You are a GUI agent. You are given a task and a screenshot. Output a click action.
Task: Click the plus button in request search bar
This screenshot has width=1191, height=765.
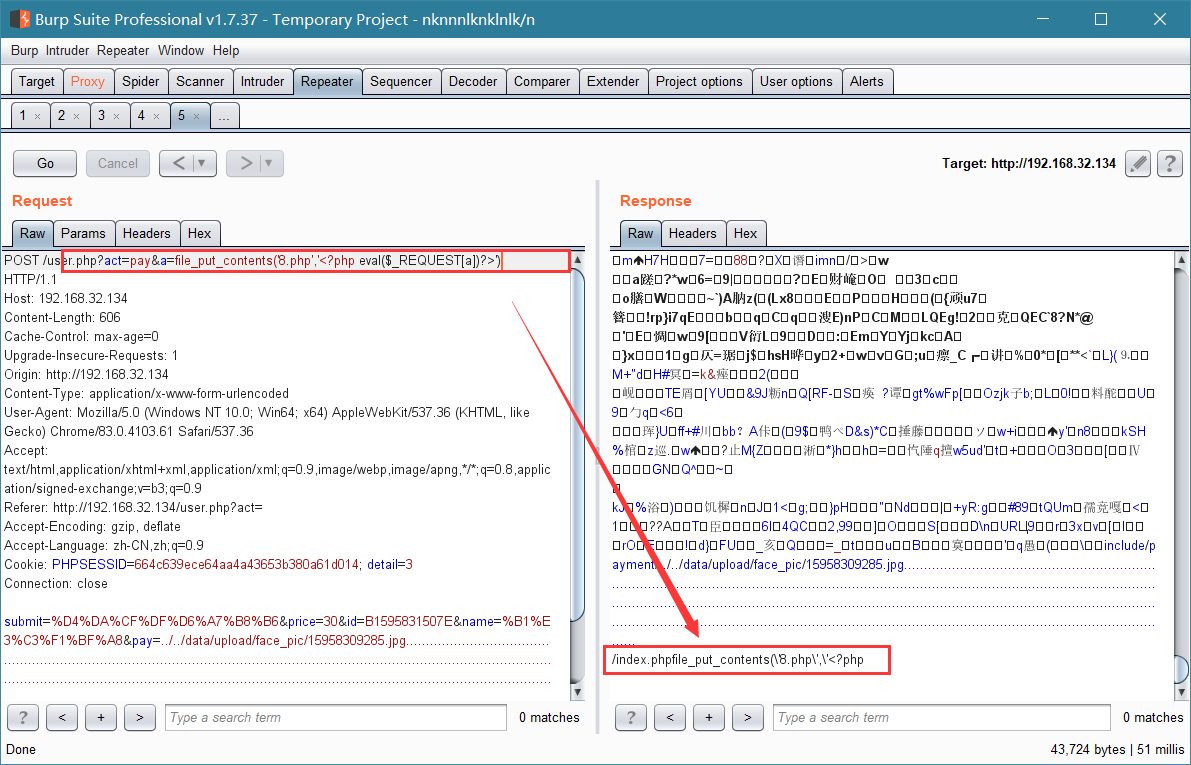(x=100, y=717)
